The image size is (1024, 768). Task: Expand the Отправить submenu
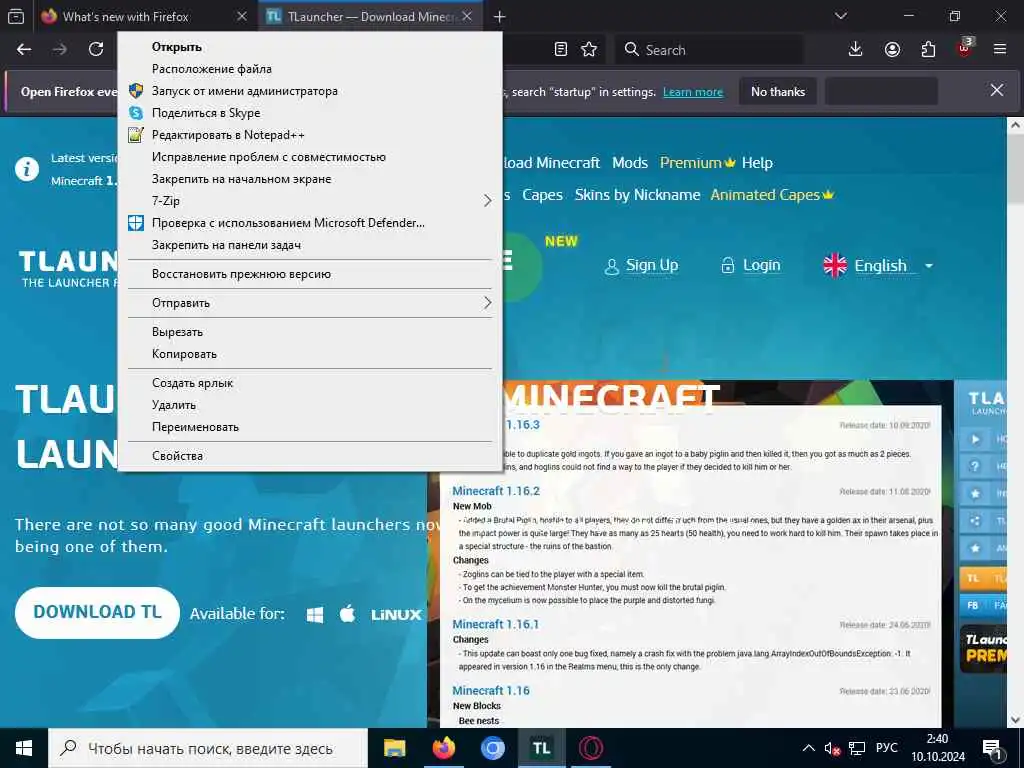click(x=310, y=303)
